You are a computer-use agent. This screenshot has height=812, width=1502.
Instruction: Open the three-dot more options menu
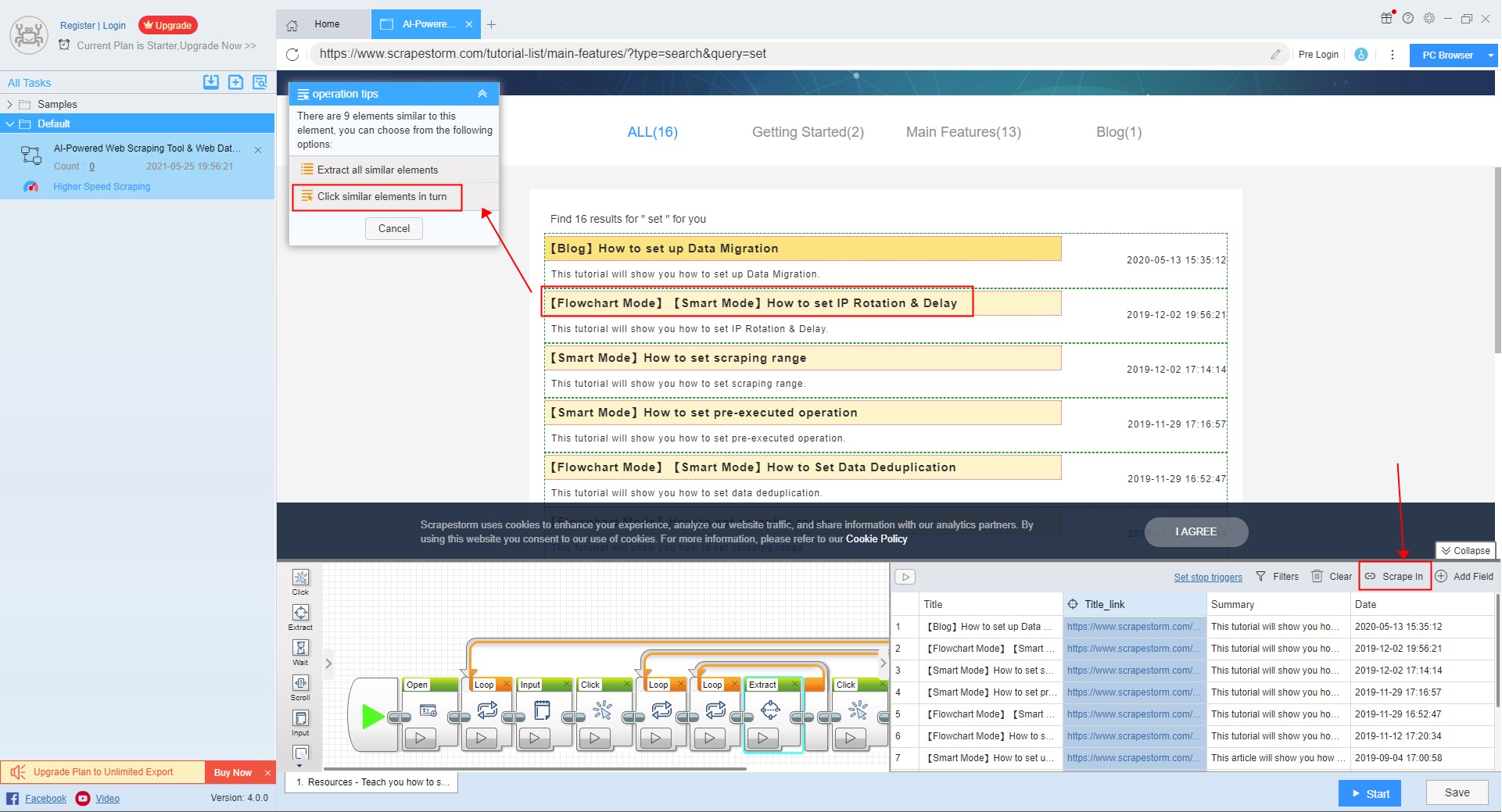[x=1392, y=55]
